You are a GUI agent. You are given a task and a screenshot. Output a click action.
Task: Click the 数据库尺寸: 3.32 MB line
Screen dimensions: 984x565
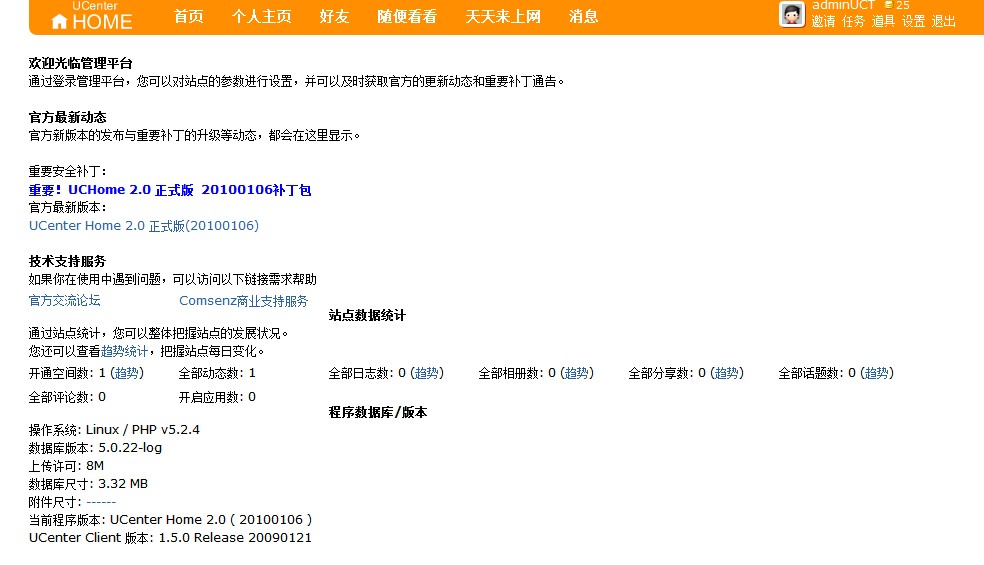(x=88, y=484)
